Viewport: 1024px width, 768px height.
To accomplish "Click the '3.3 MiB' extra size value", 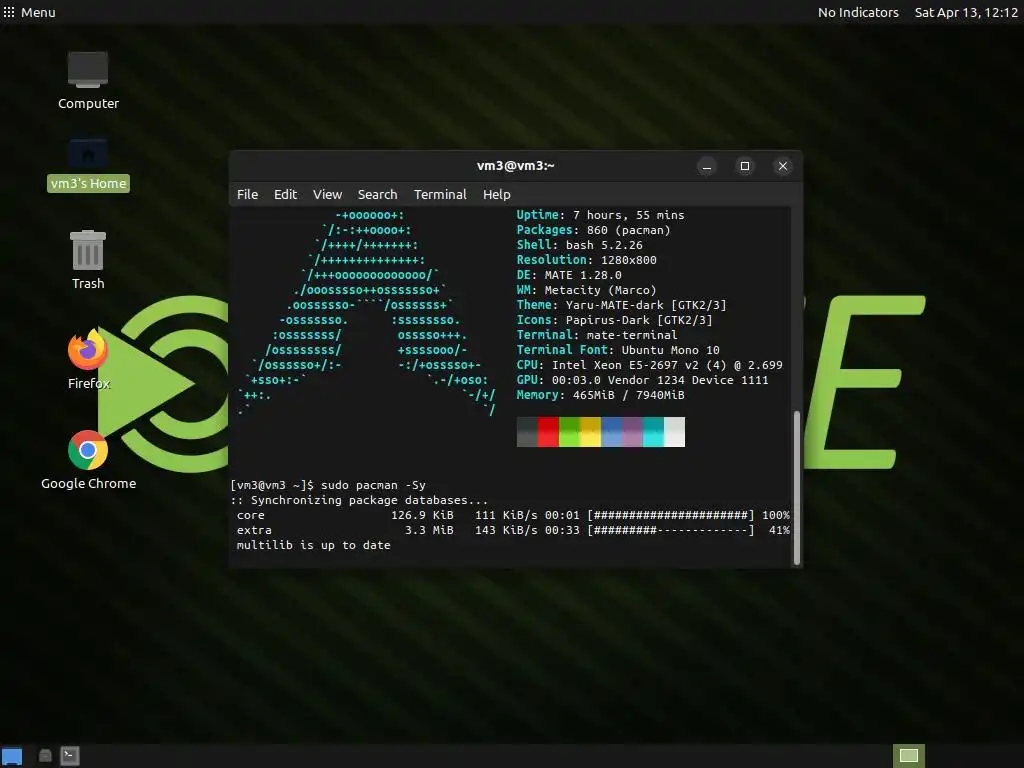I will (x=429, y=530).
